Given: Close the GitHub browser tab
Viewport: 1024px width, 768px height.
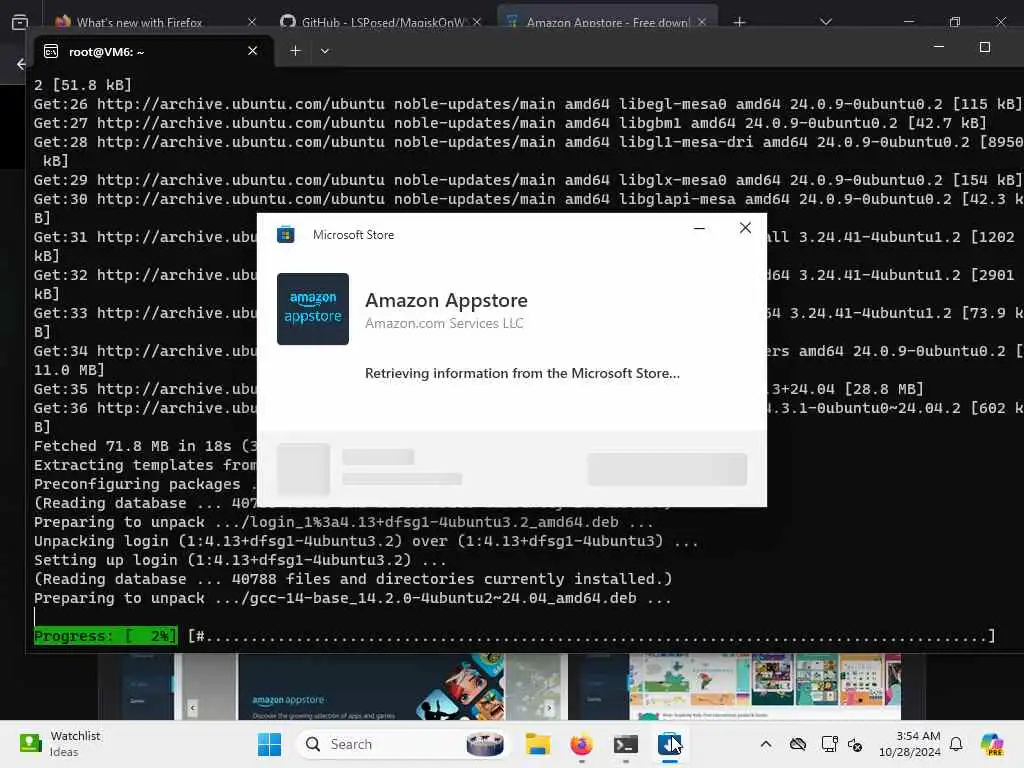Looking at the screenshot, I should (x=477, y=22).
